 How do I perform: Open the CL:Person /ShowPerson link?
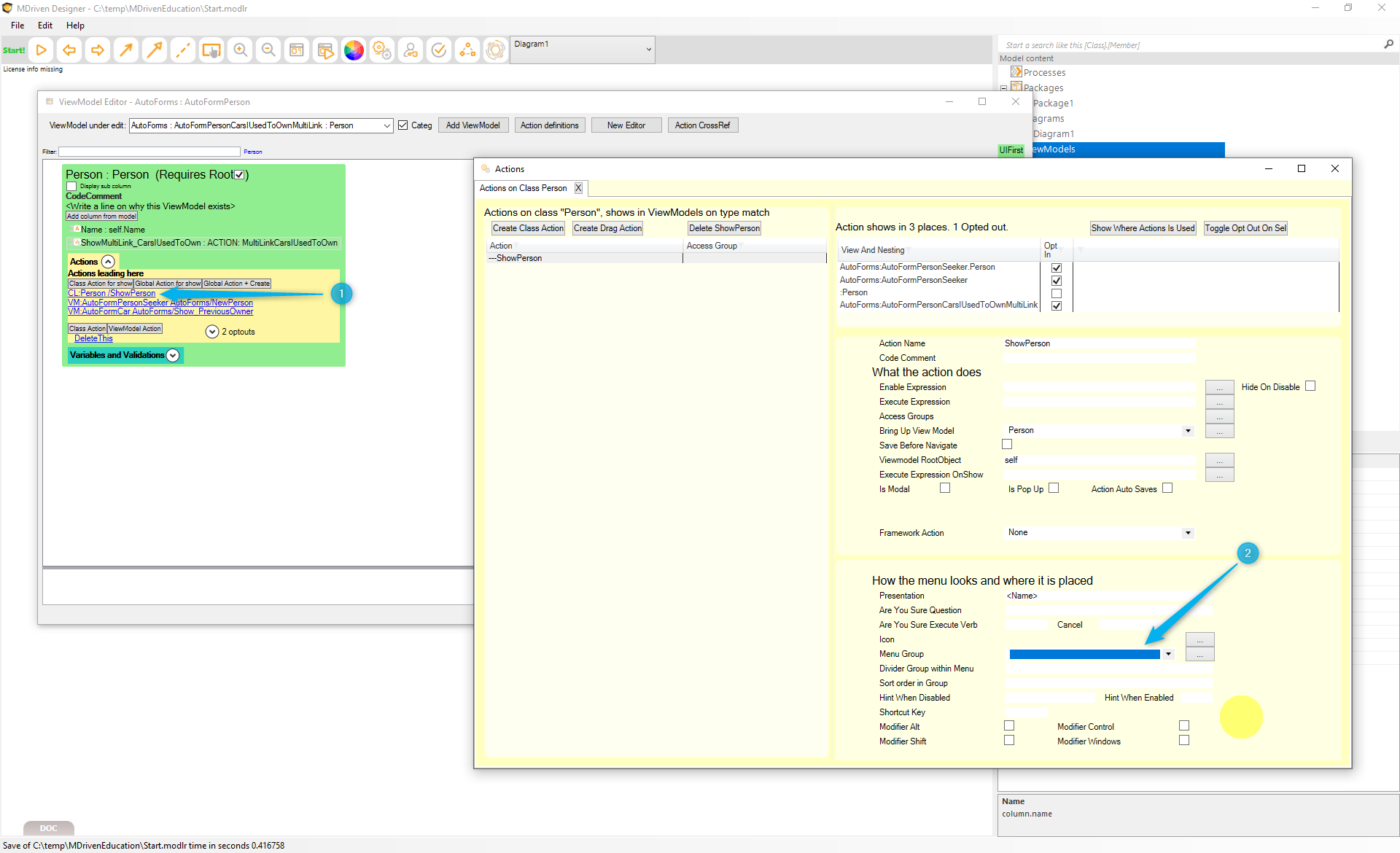[x=112, y=293]
